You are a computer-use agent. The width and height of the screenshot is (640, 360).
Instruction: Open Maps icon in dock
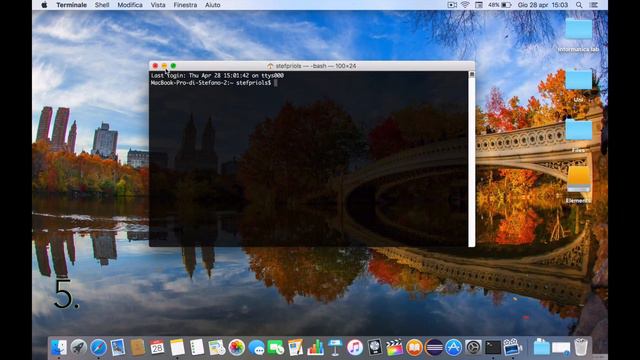click(217, 347)
